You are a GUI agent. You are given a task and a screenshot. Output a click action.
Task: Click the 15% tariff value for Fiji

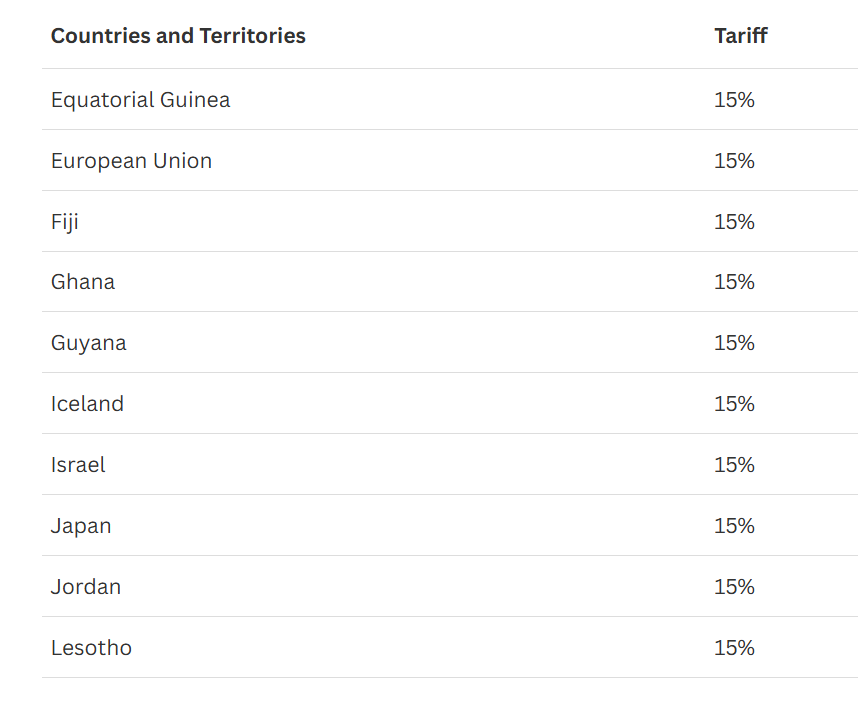coord(734,222)
